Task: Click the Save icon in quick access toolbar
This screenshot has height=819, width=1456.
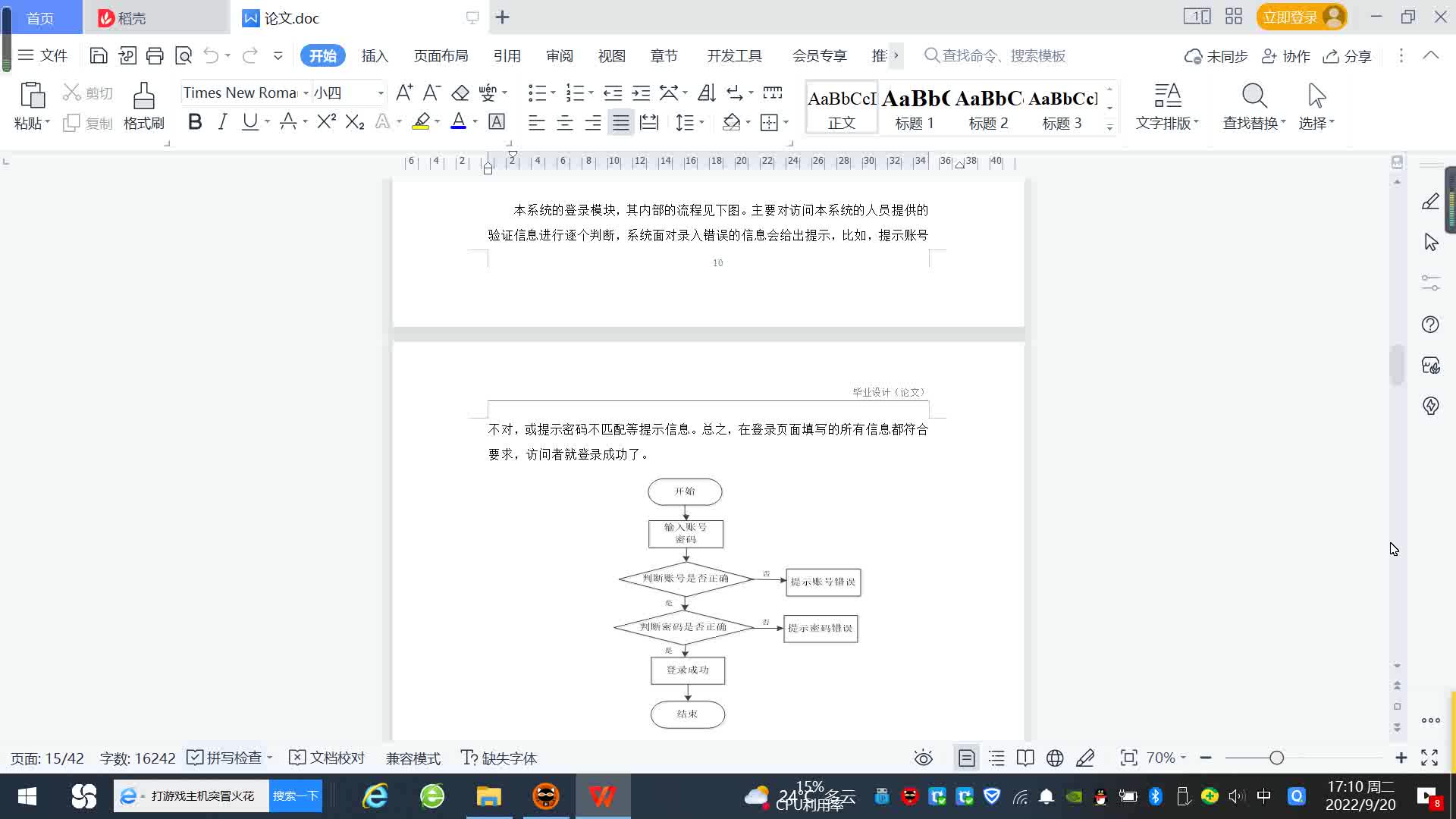Action: click(98, 55)
